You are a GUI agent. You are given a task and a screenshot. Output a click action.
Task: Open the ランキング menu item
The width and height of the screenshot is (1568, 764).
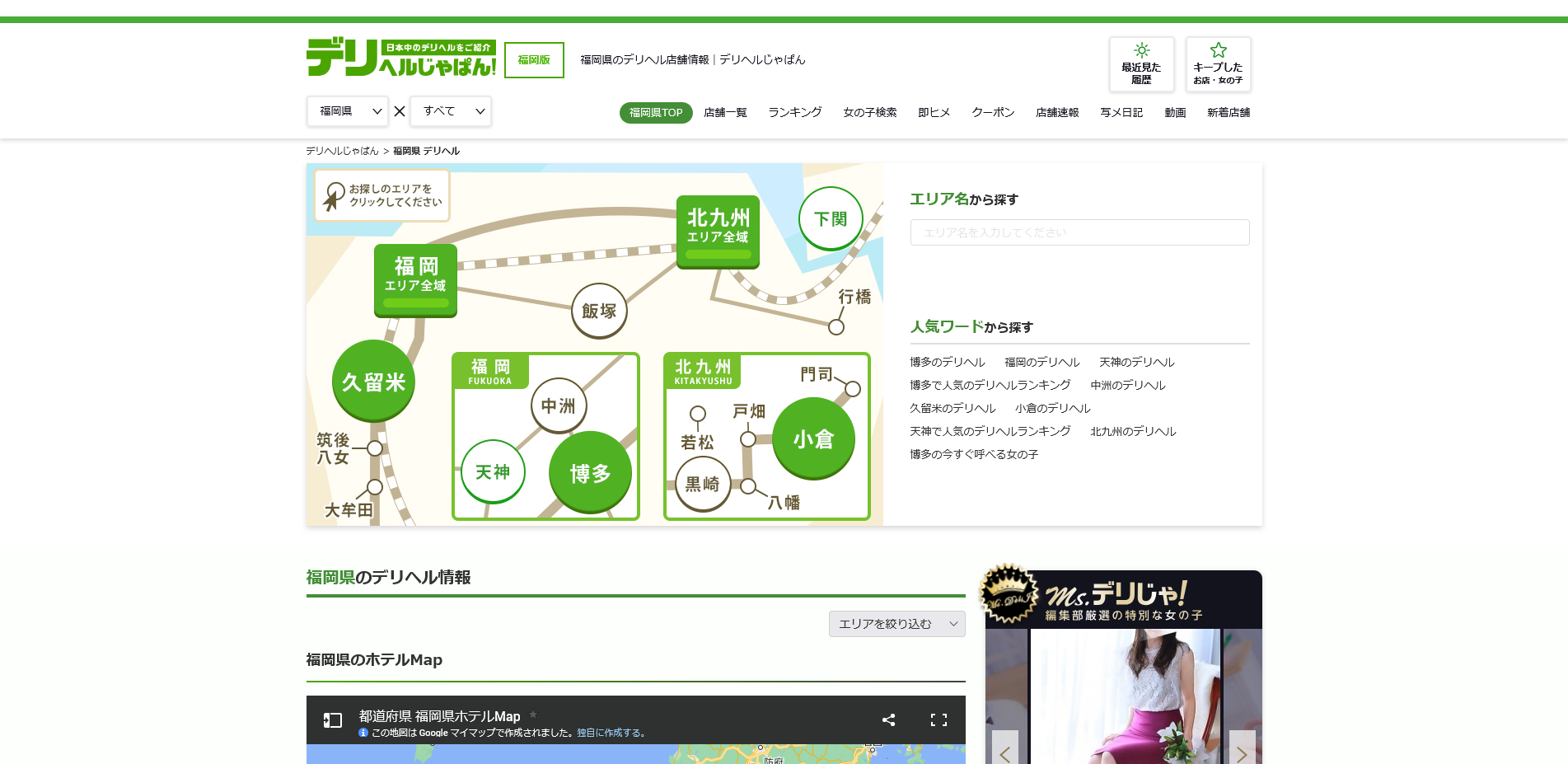click(x=795, y=113)
